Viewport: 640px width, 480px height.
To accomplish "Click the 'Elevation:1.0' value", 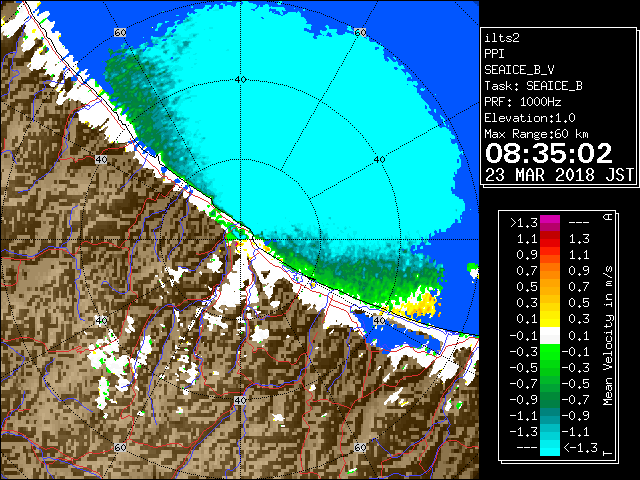I will click(x=530, y=118).
